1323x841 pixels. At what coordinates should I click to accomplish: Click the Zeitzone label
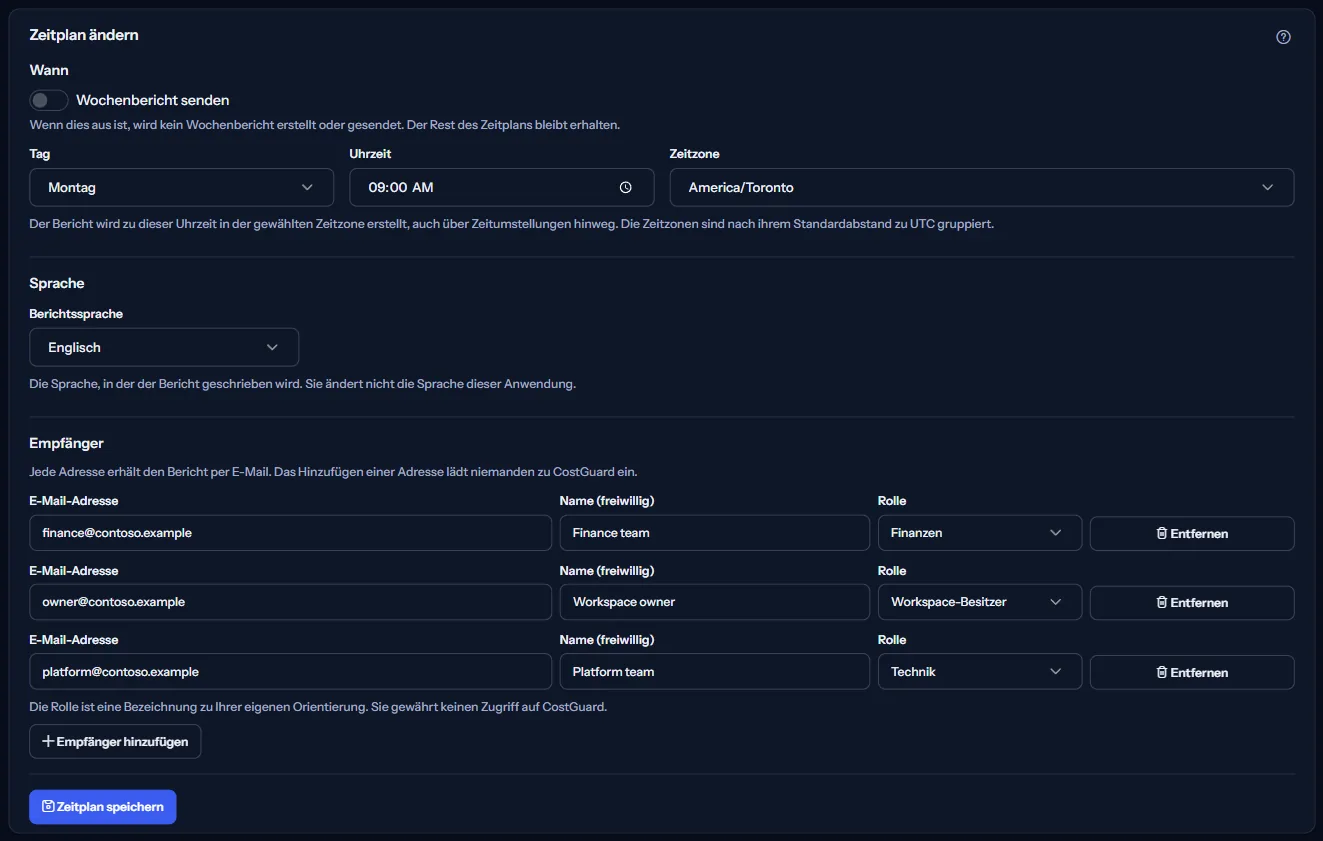(x=694, y=154)
